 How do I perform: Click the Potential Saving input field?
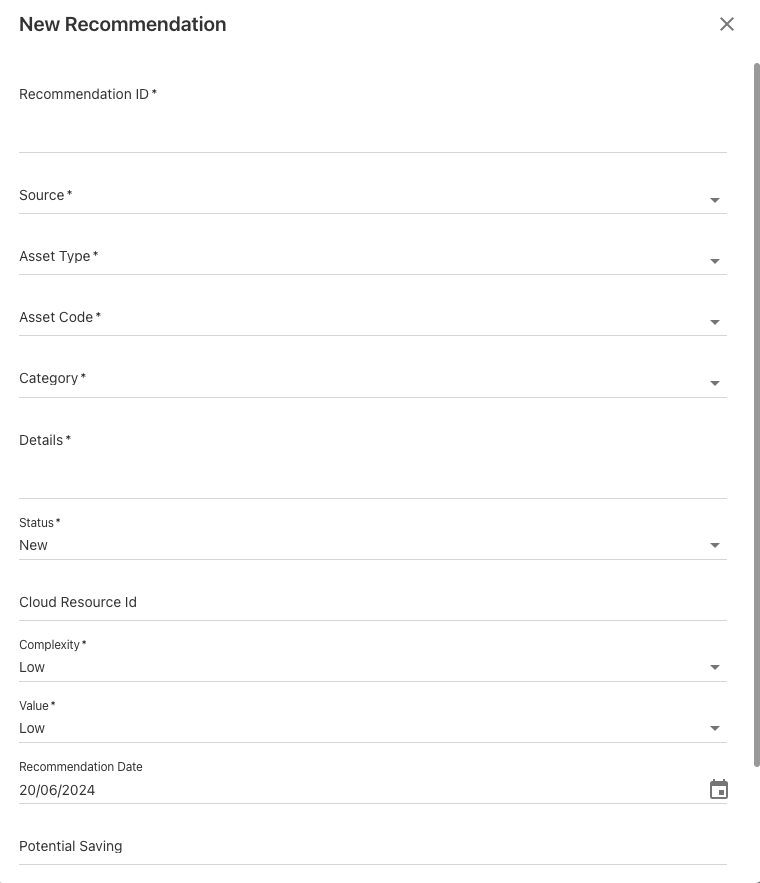click(372, 847)
